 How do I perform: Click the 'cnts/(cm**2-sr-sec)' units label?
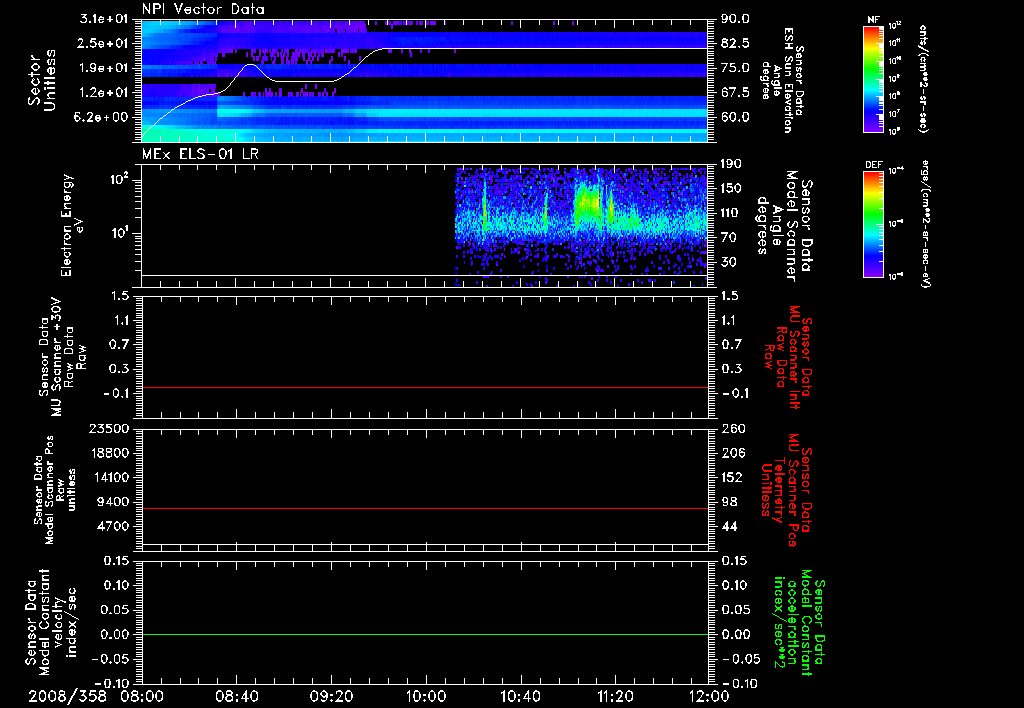click(923, 79)
